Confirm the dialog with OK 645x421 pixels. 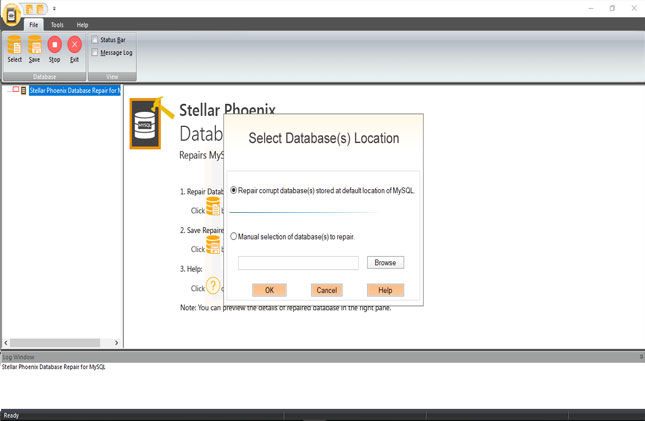[x=269, y=290]
